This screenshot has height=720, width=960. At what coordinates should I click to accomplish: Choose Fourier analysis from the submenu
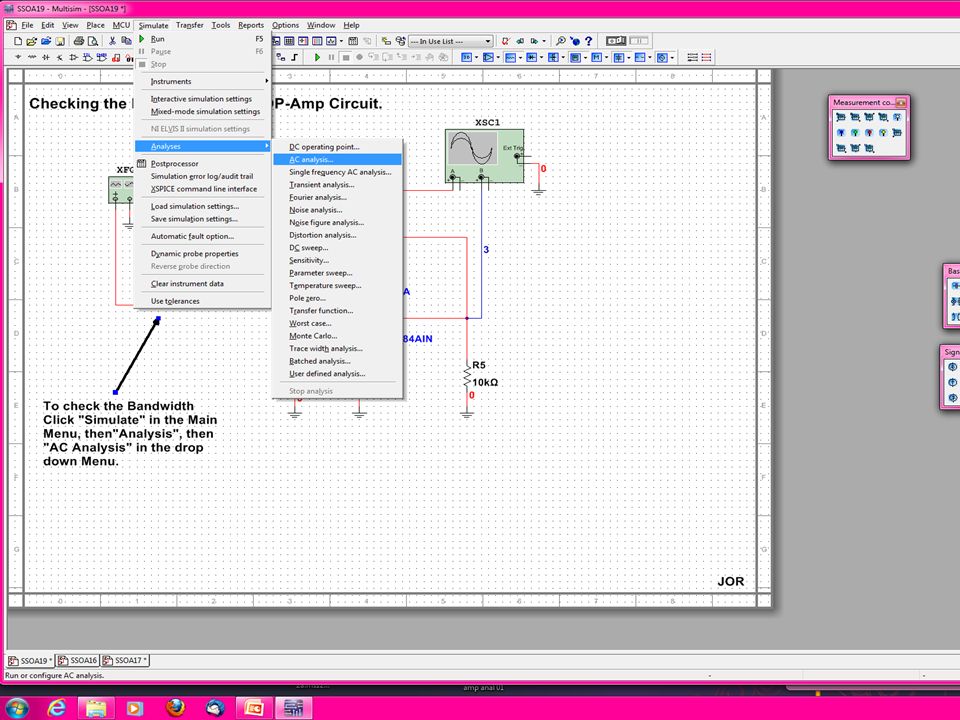(337, 198)
